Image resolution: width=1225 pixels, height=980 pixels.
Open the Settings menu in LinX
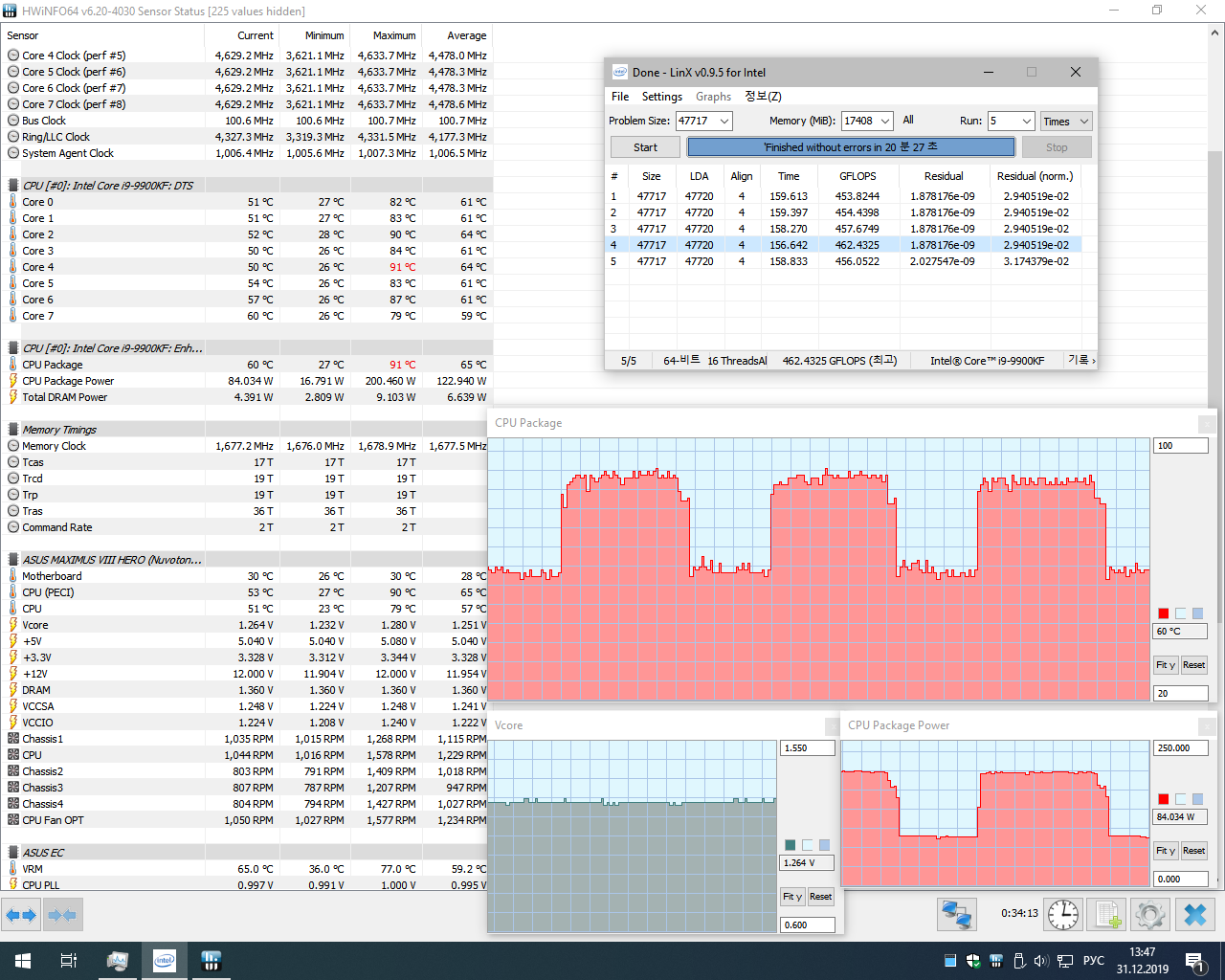(662, 97)
